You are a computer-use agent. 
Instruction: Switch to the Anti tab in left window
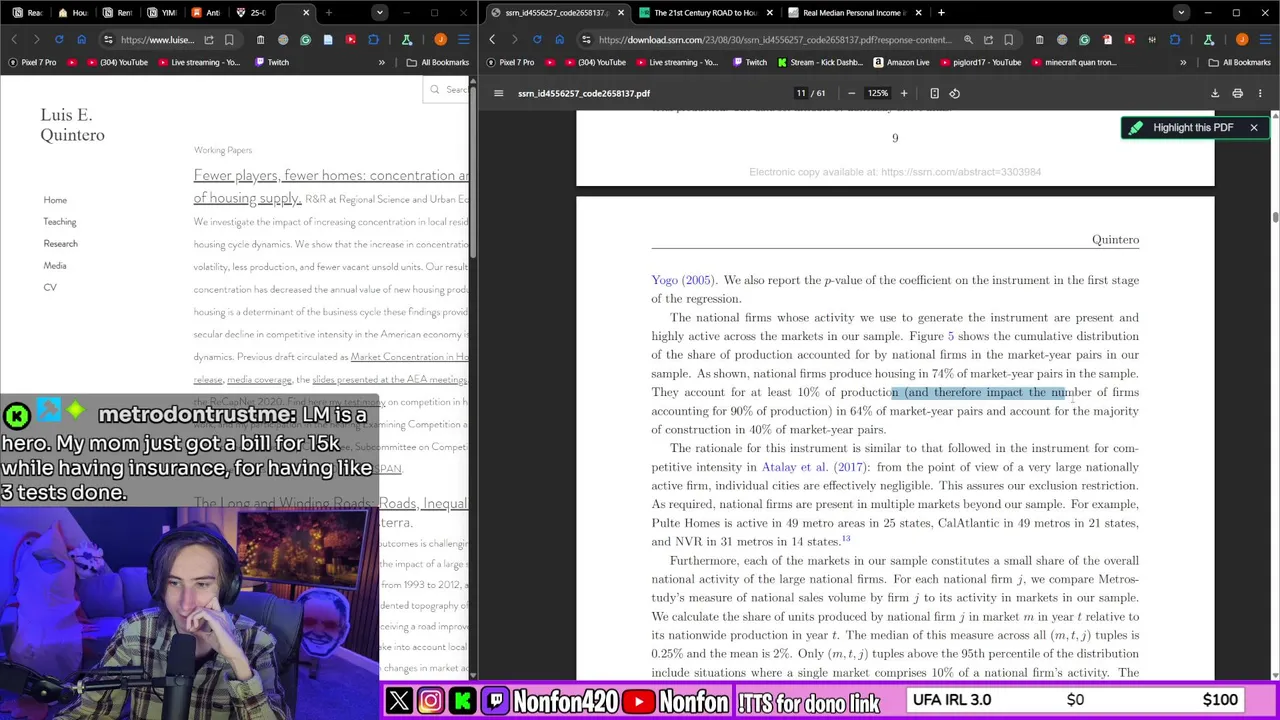click(x=206, y=13)
